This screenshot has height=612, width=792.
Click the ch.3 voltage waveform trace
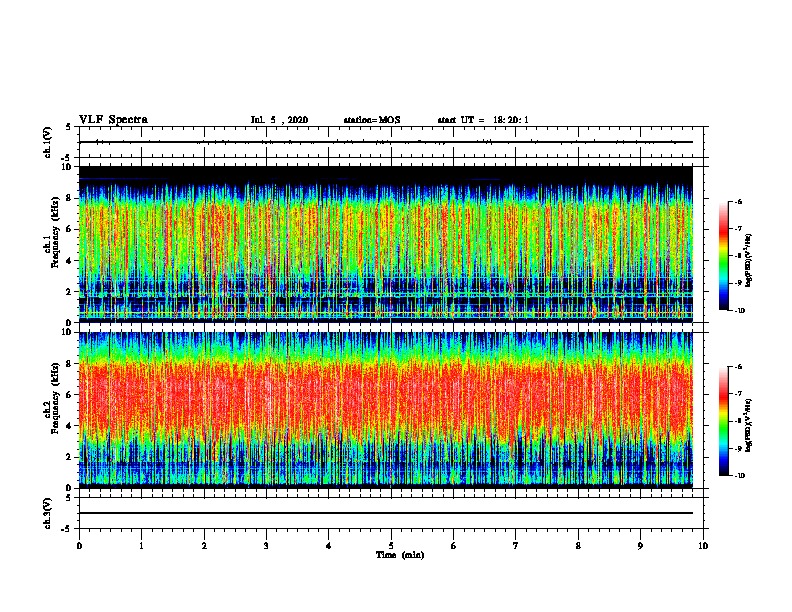pyautogui.click(x=386, y=513)
